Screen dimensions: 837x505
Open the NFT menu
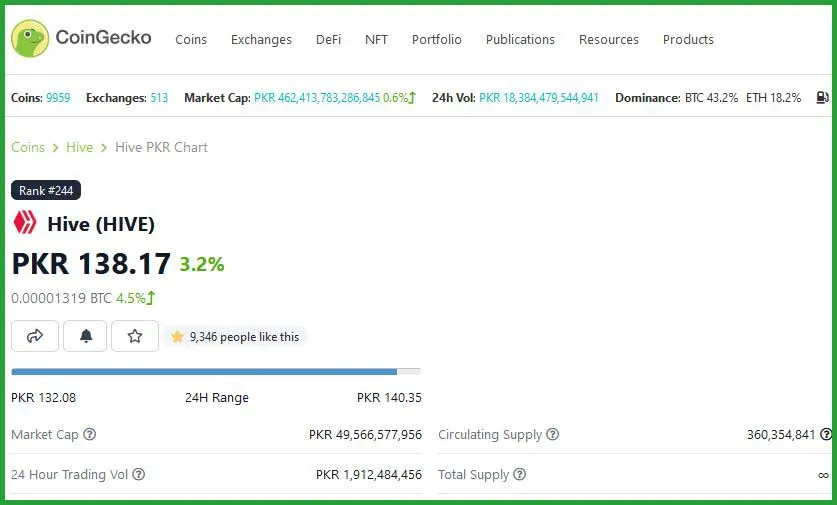pyautogui.click(x=376, y=40)
